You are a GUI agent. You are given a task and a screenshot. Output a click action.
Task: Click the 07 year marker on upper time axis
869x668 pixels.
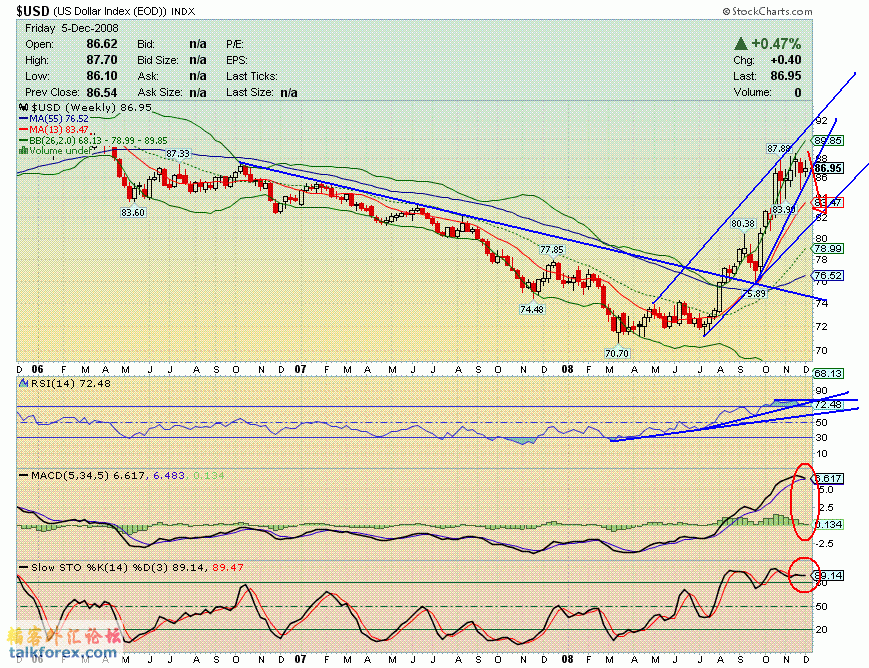[x=300, y=369]
